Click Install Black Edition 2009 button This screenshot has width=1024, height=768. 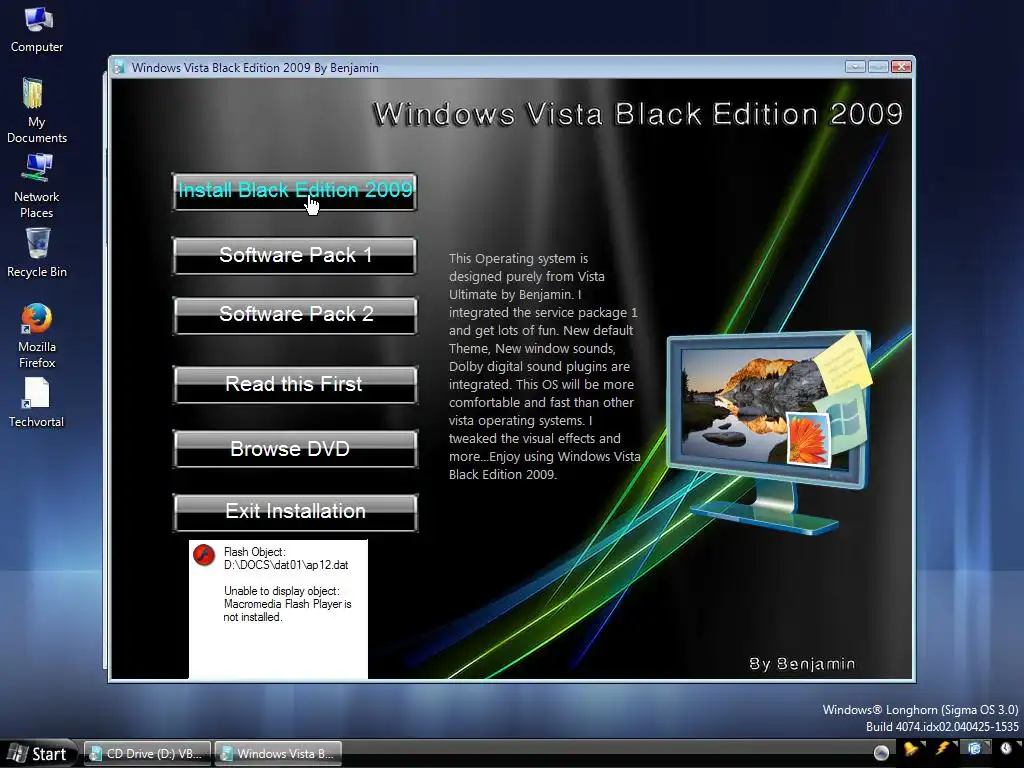[295, 191]
